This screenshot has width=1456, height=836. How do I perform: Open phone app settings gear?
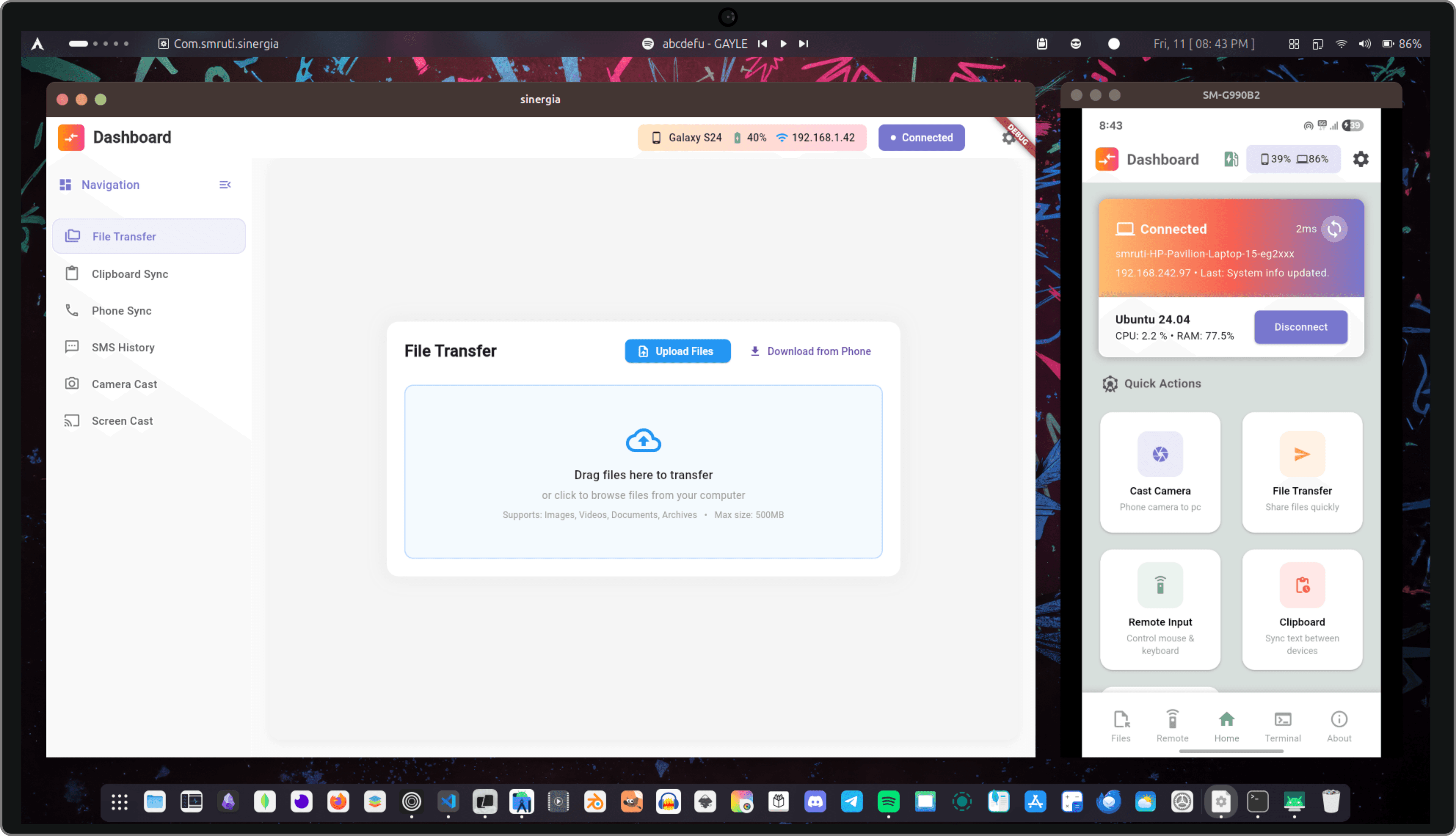tap(1361, 159)
